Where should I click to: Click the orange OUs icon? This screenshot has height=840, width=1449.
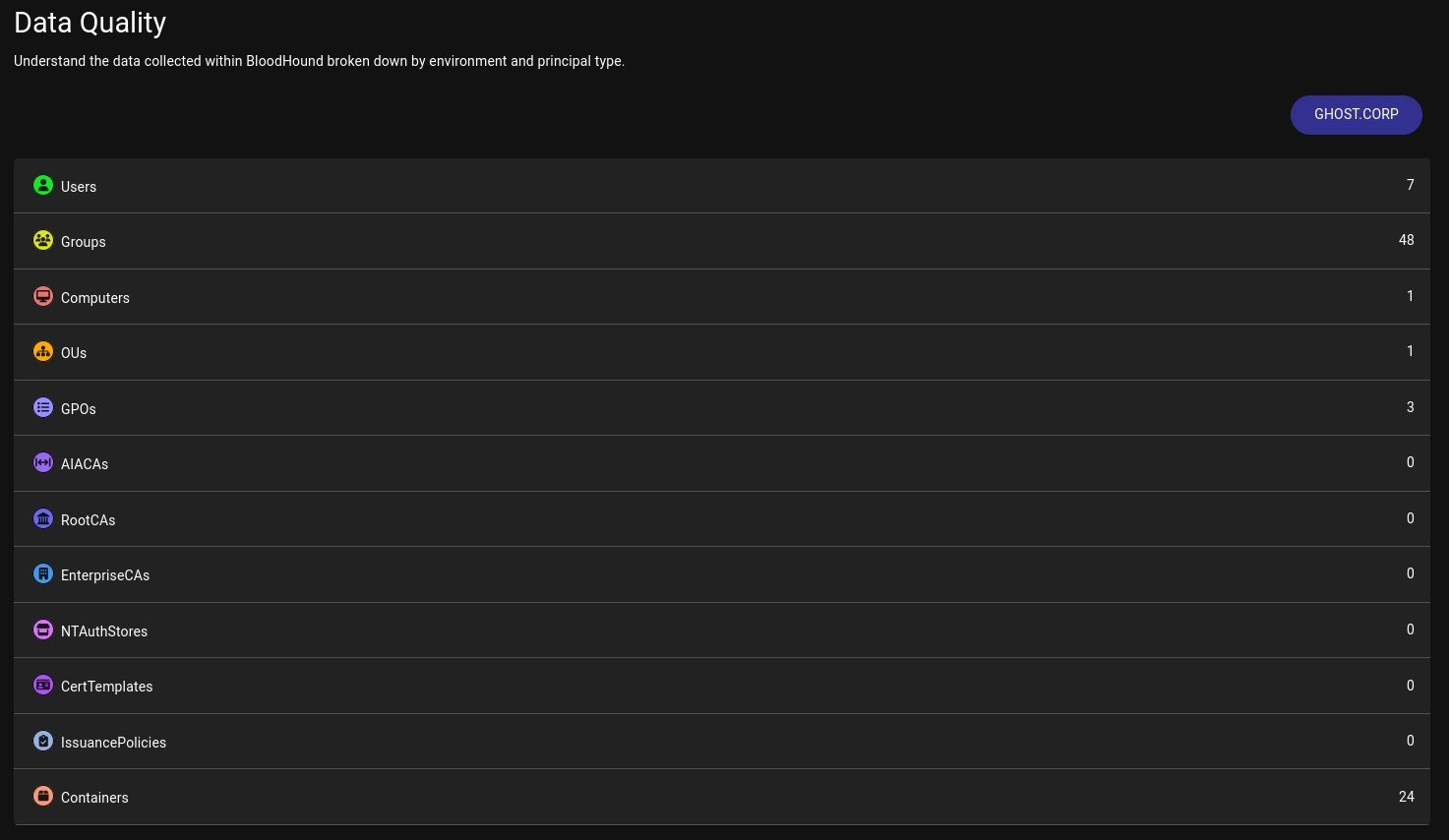click(43, 351)
